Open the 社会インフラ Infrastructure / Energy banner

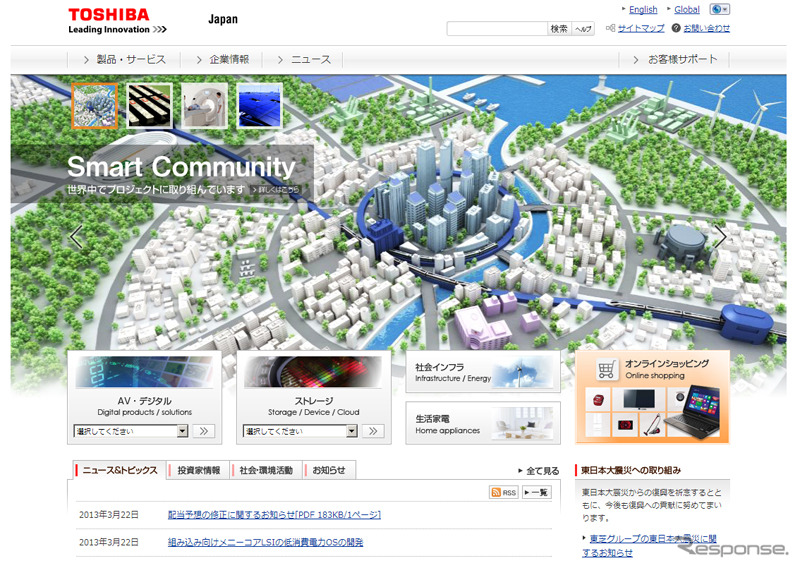(x=483, y=373)
